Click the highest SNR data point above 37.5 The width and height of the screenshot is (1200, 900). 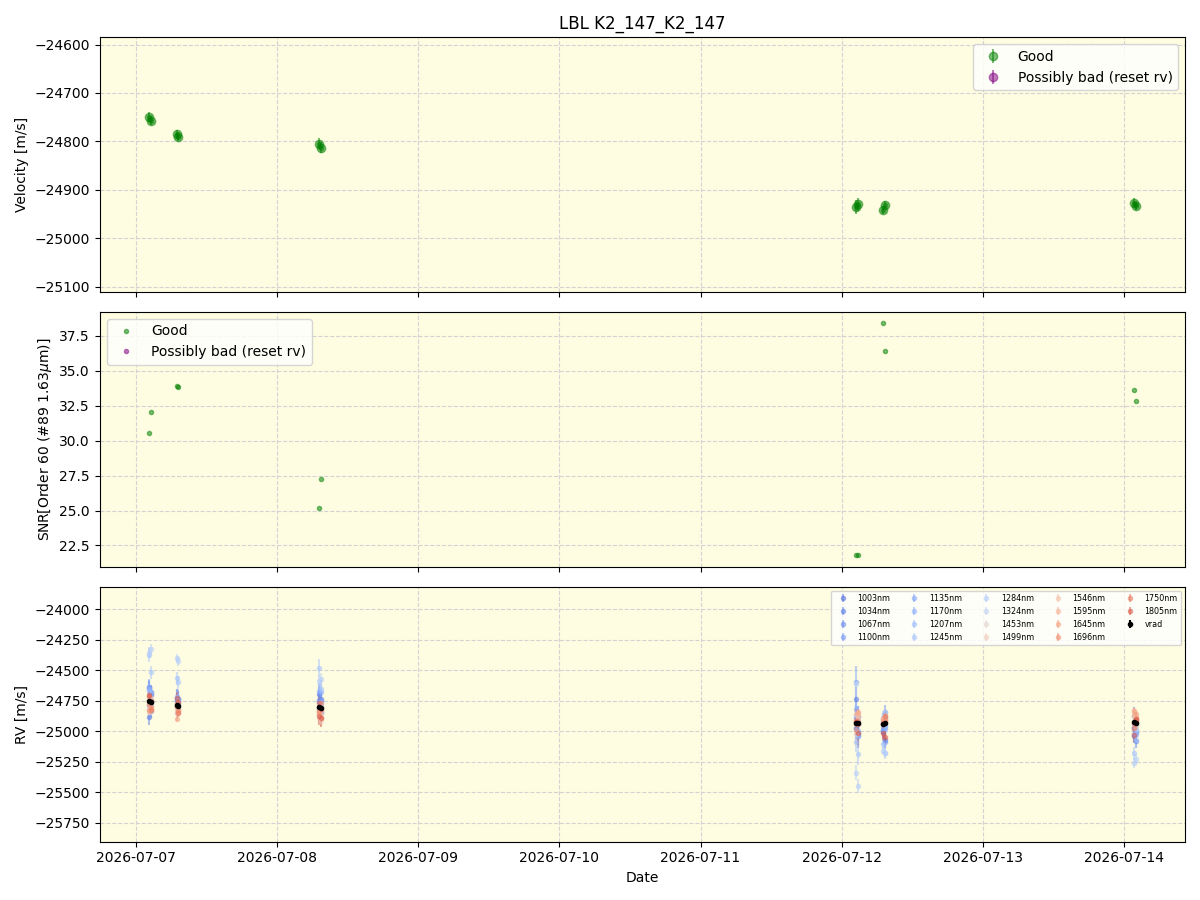pyautogui.click(x=883, y=323)
